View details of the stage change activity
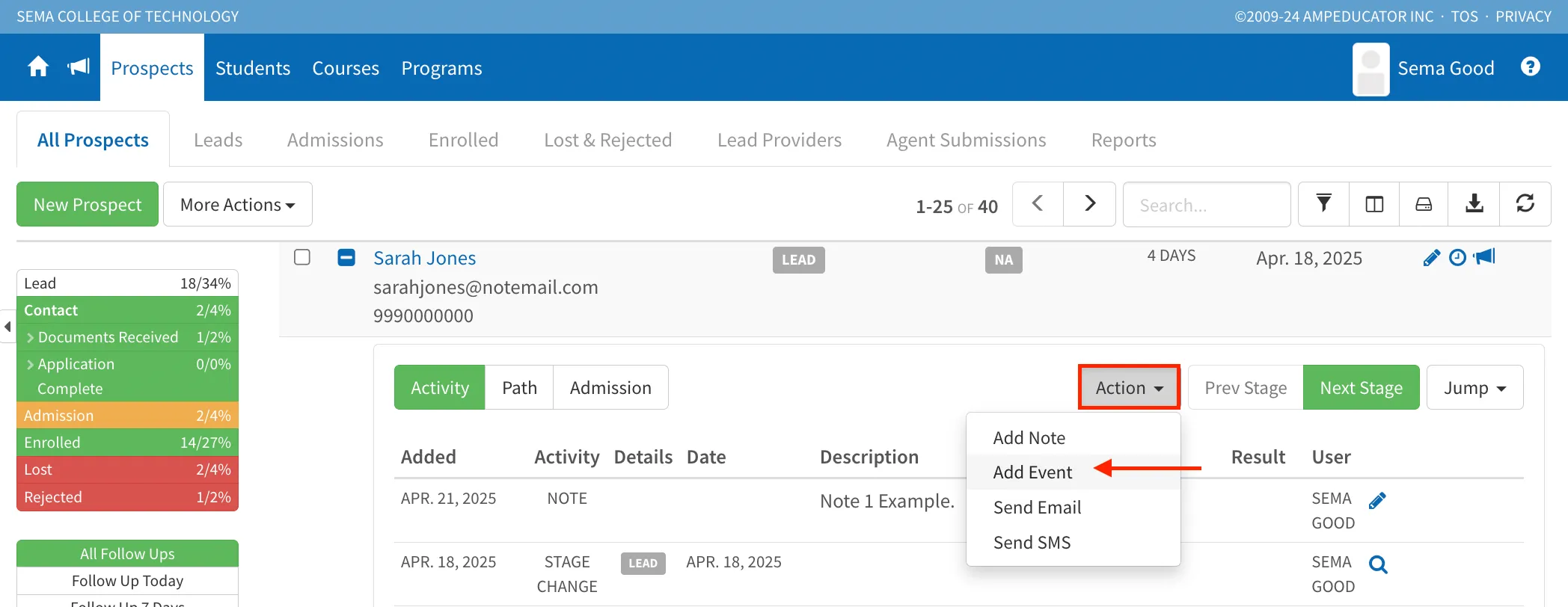 point(1378,564)
